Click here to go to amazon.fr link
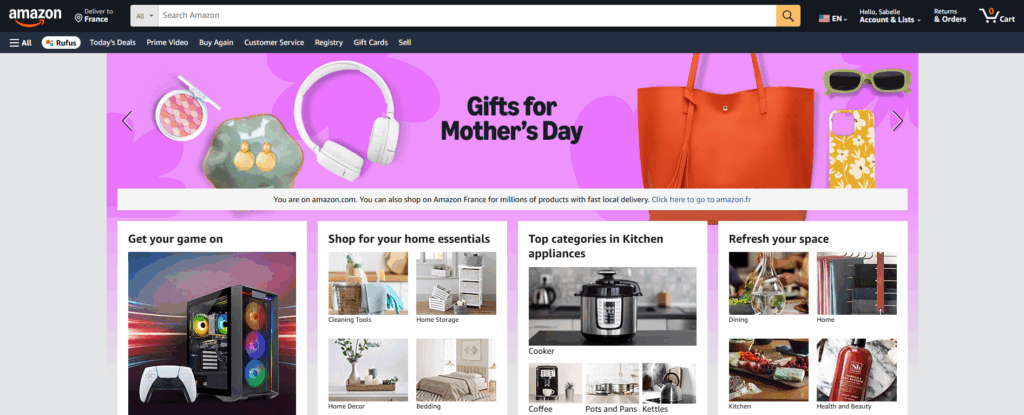 [x=701, y=199]
